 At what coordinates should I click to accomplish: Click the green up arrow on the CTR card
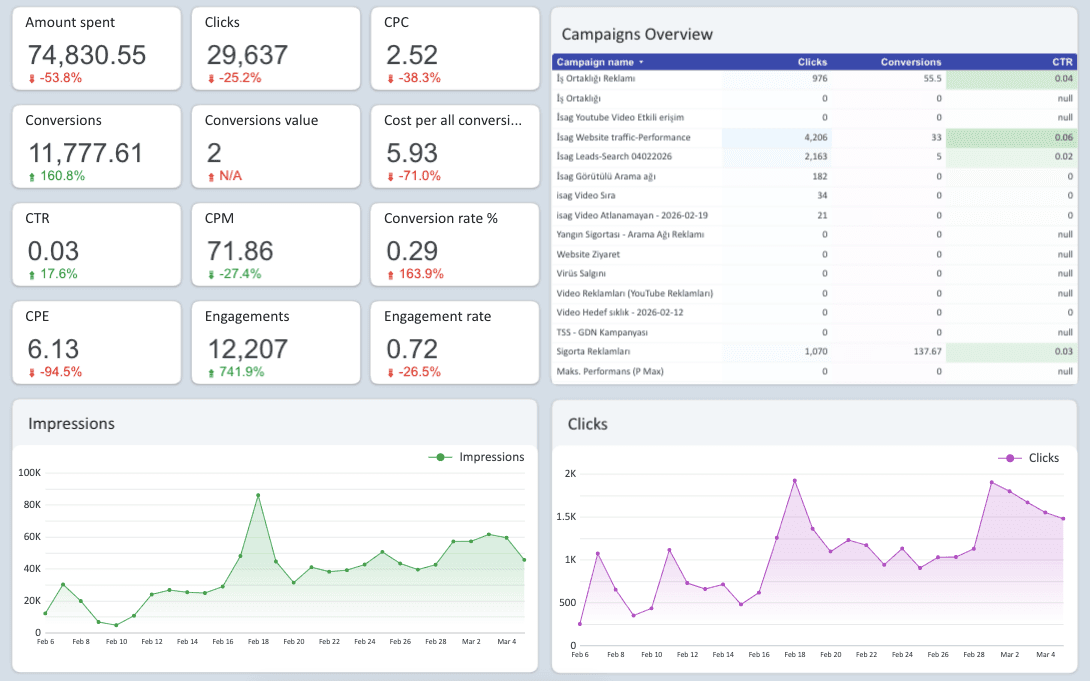click(x=32, y=272)
